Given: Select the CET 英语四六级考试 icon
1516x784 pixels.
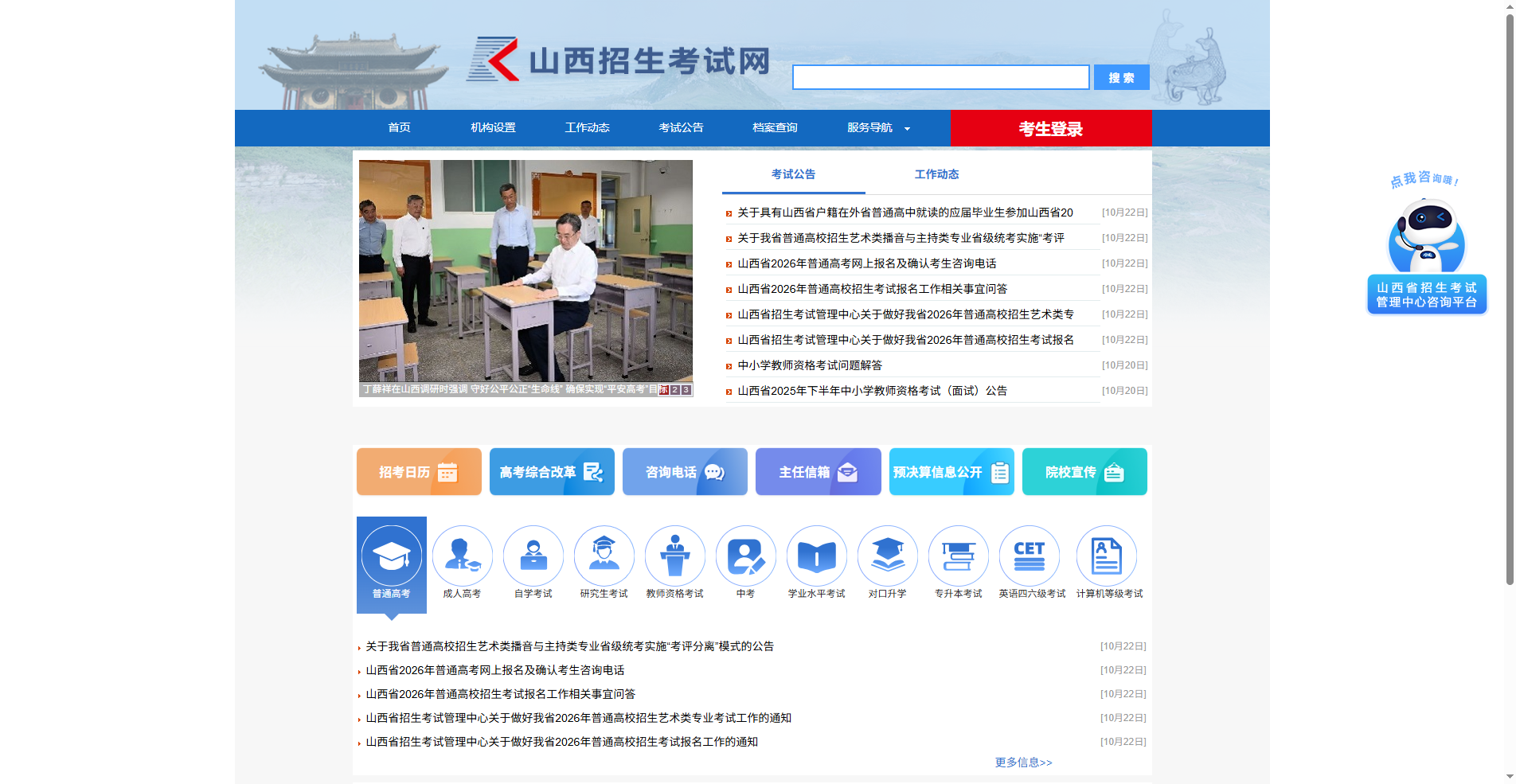Looking at the screenshot, I should click(1029, 555).
